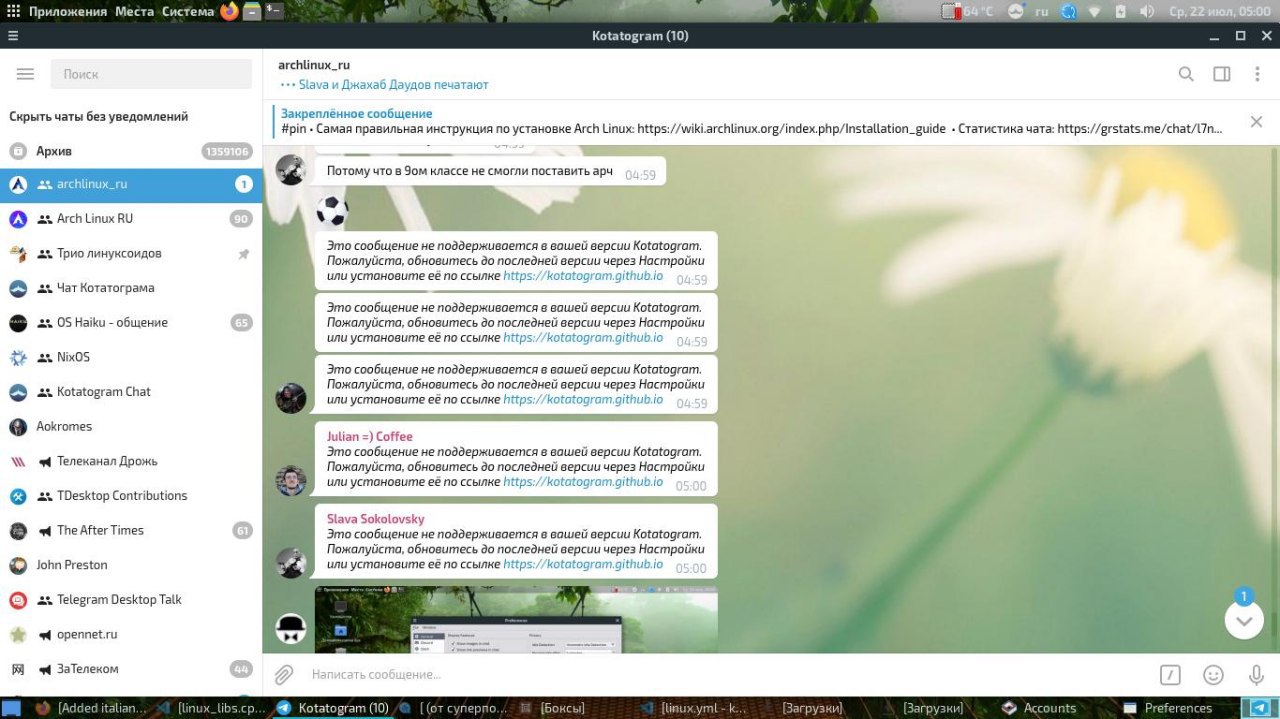Click the hat avatar next to the screenshot

(291, 628)
